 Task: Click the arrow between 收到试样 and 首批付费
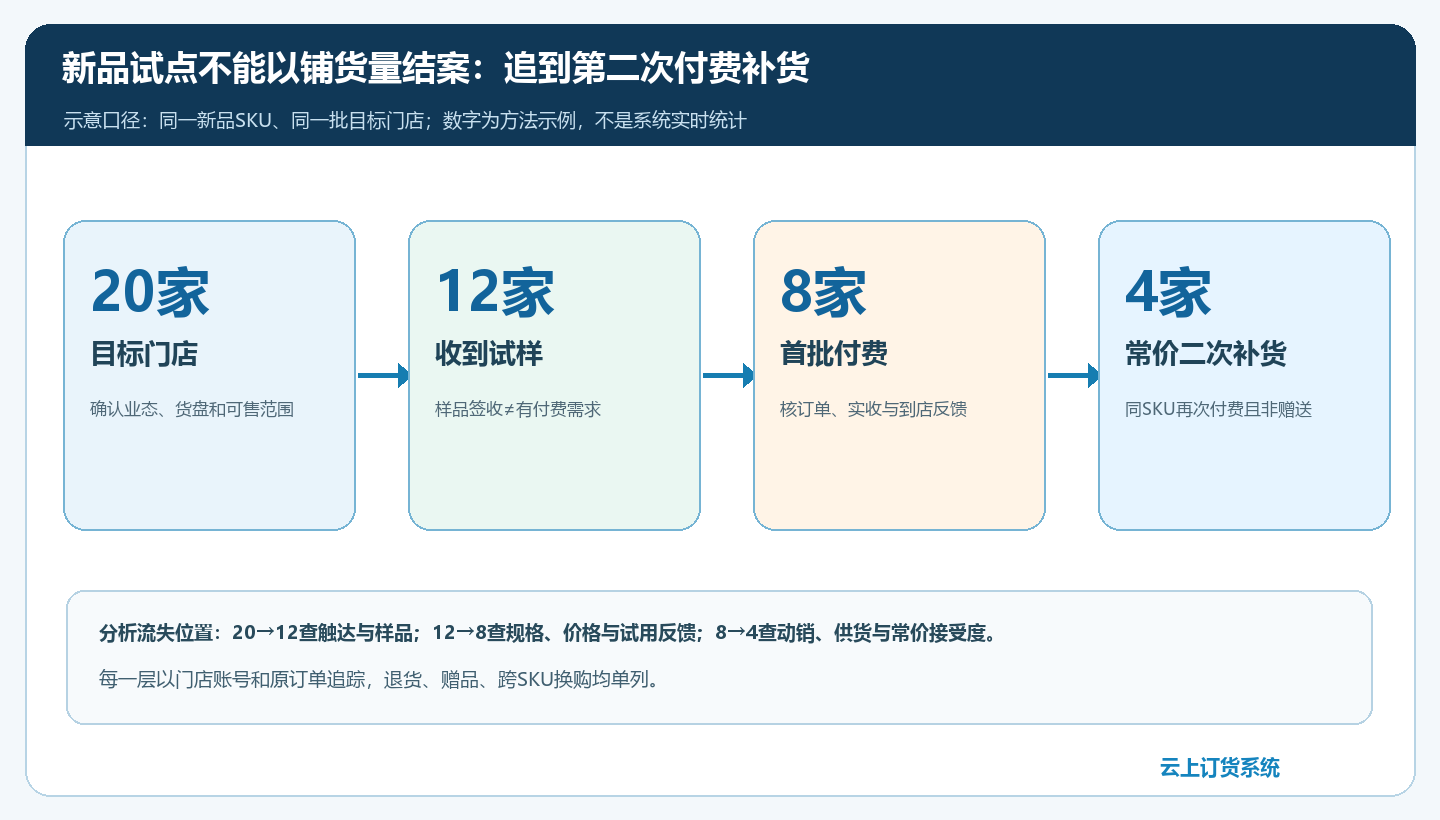tap(729, 376)
